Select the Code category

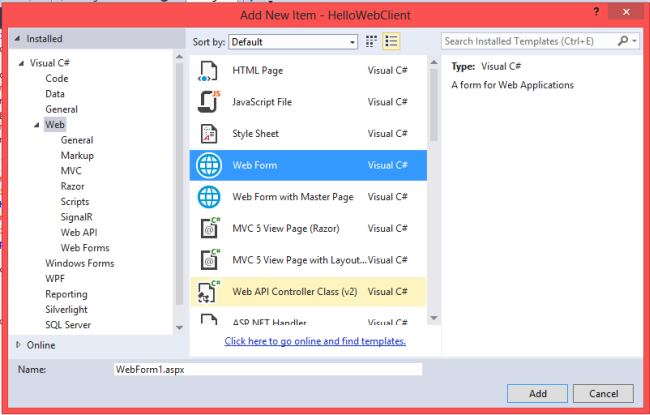coord(57,78)
